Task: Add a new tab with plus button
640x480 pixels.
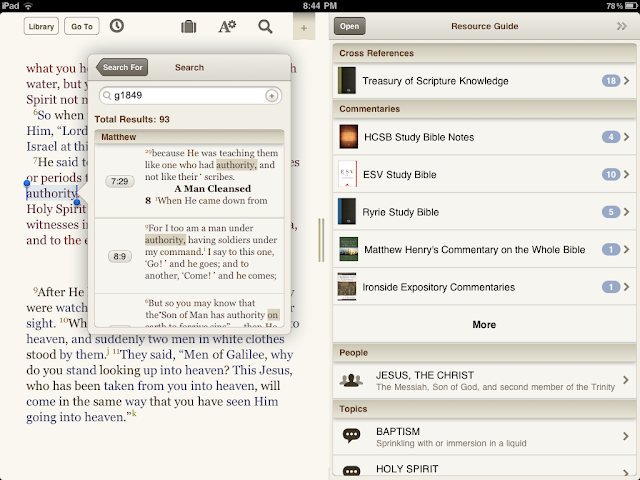Action: coord(304,28)
